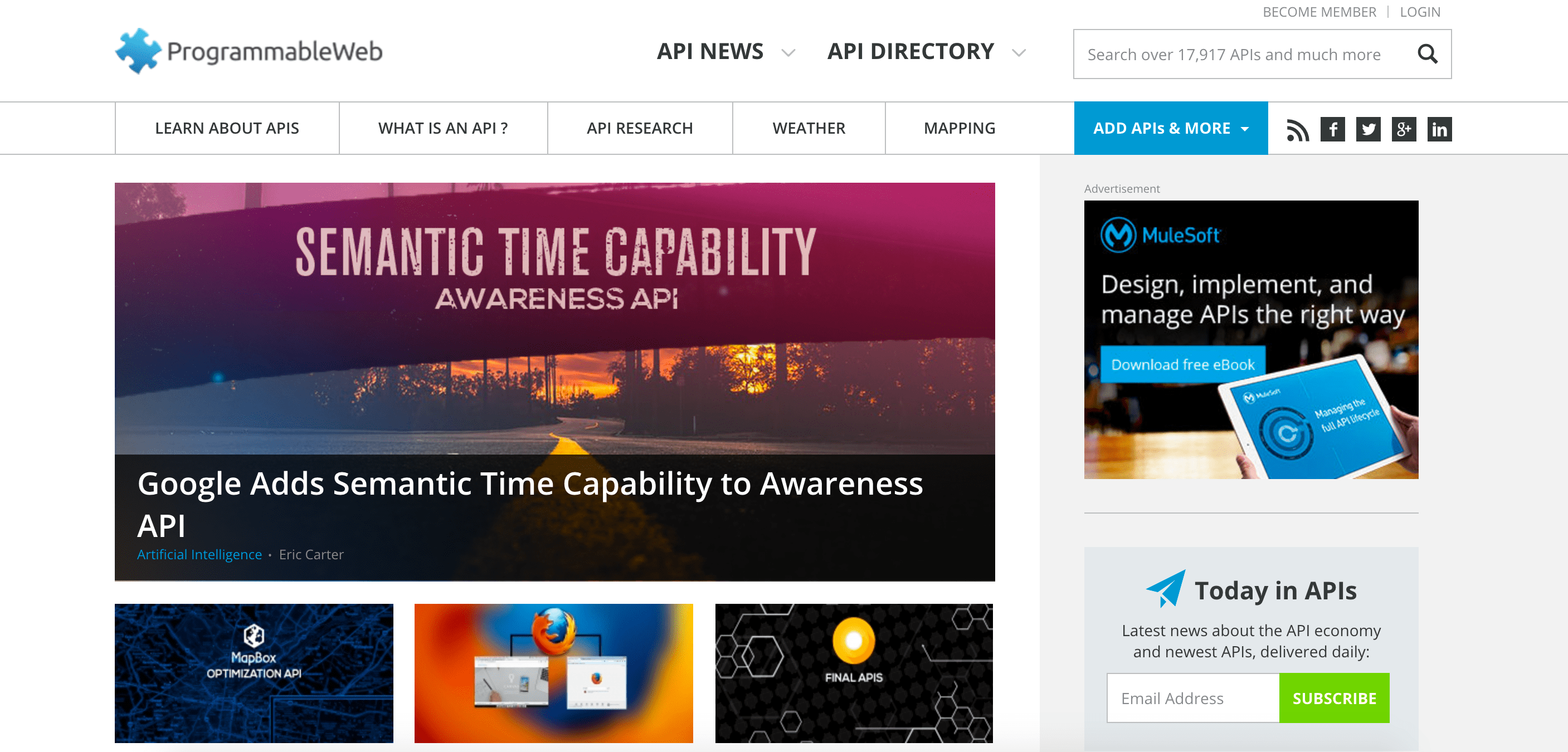Open the Artificial Intelligence category link

tap(199, 554)
